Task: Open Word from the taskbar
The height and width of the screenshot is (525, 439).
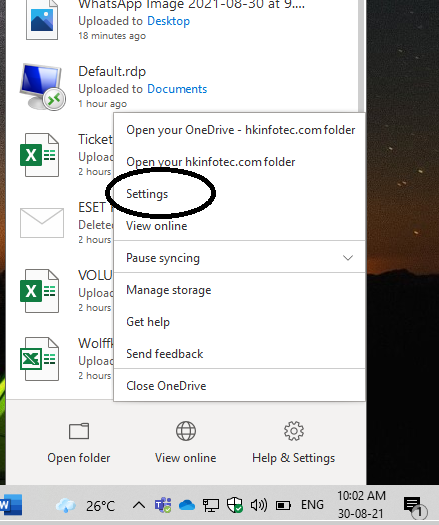Action: [x=11, y=505]
